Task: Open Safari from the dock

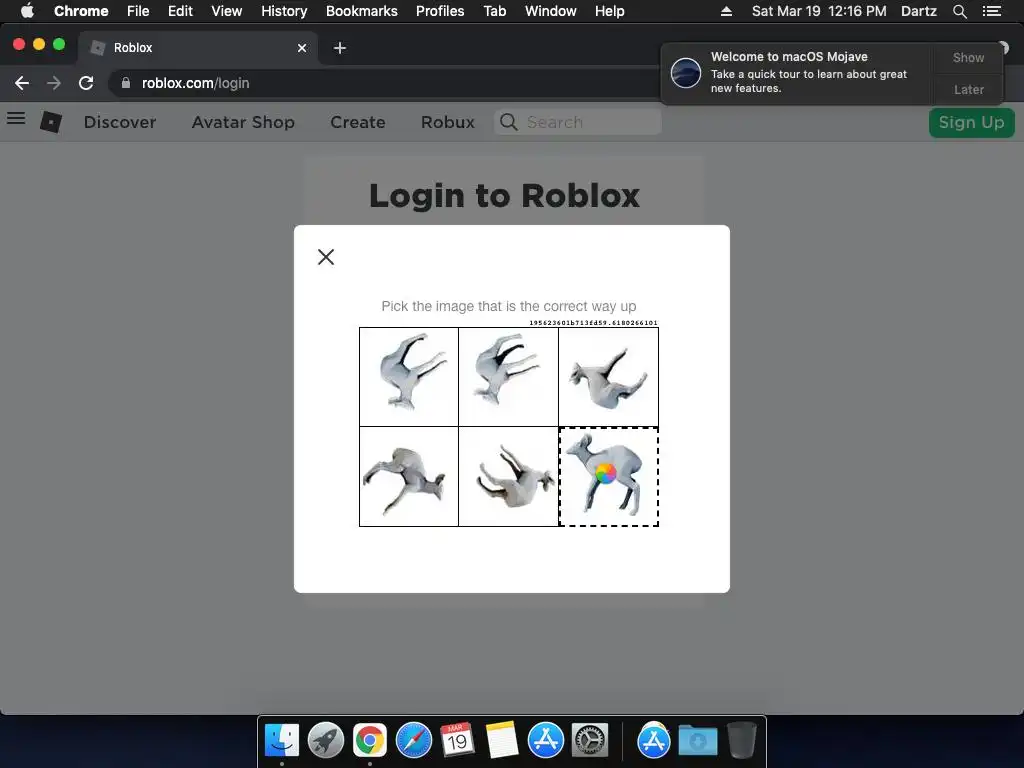Action: tap(413, 741)
